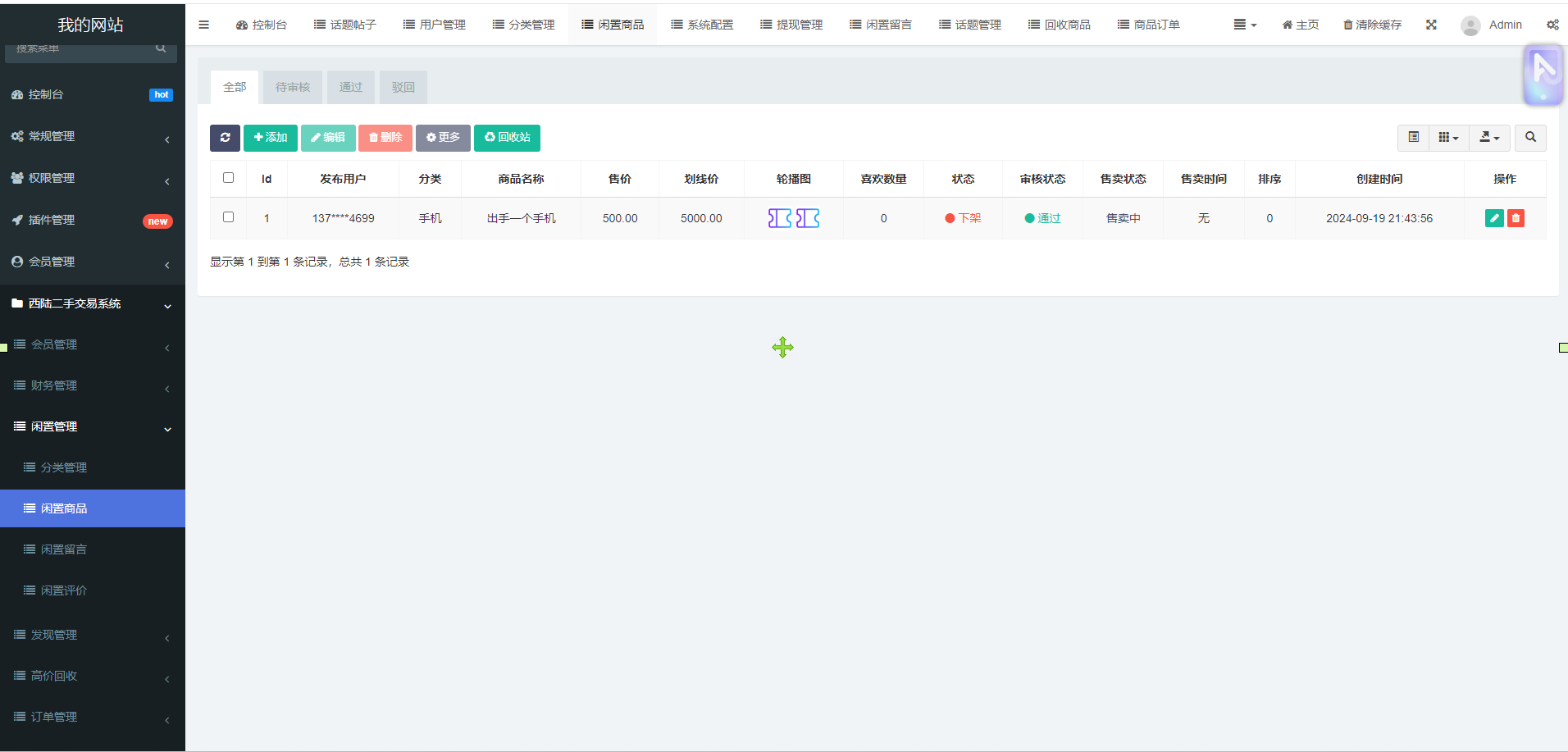
Task: Toggle the table card view icon
Action: coord(1414,138)
